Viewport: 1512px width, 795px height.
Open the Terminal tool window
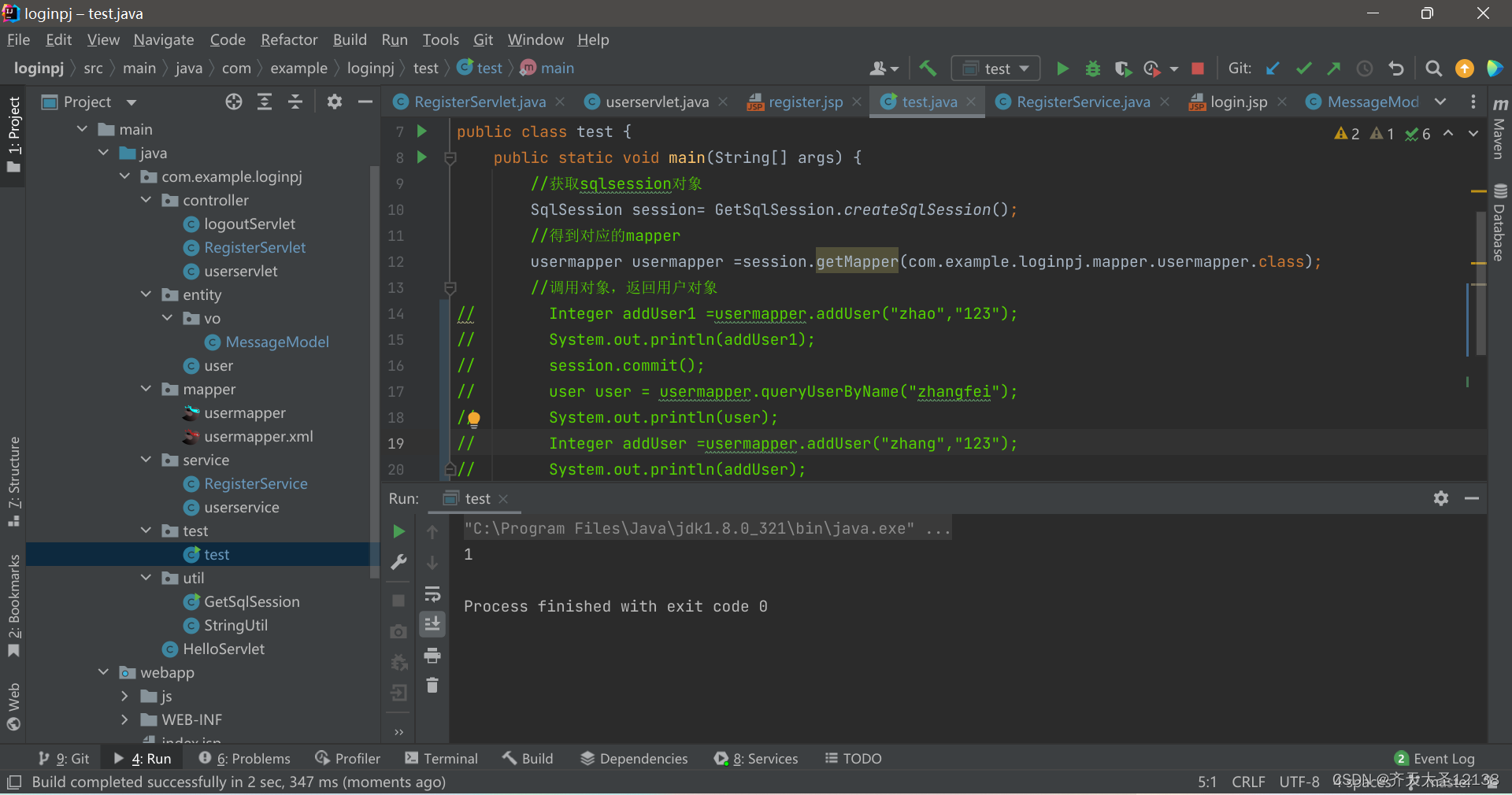(441, 758)
